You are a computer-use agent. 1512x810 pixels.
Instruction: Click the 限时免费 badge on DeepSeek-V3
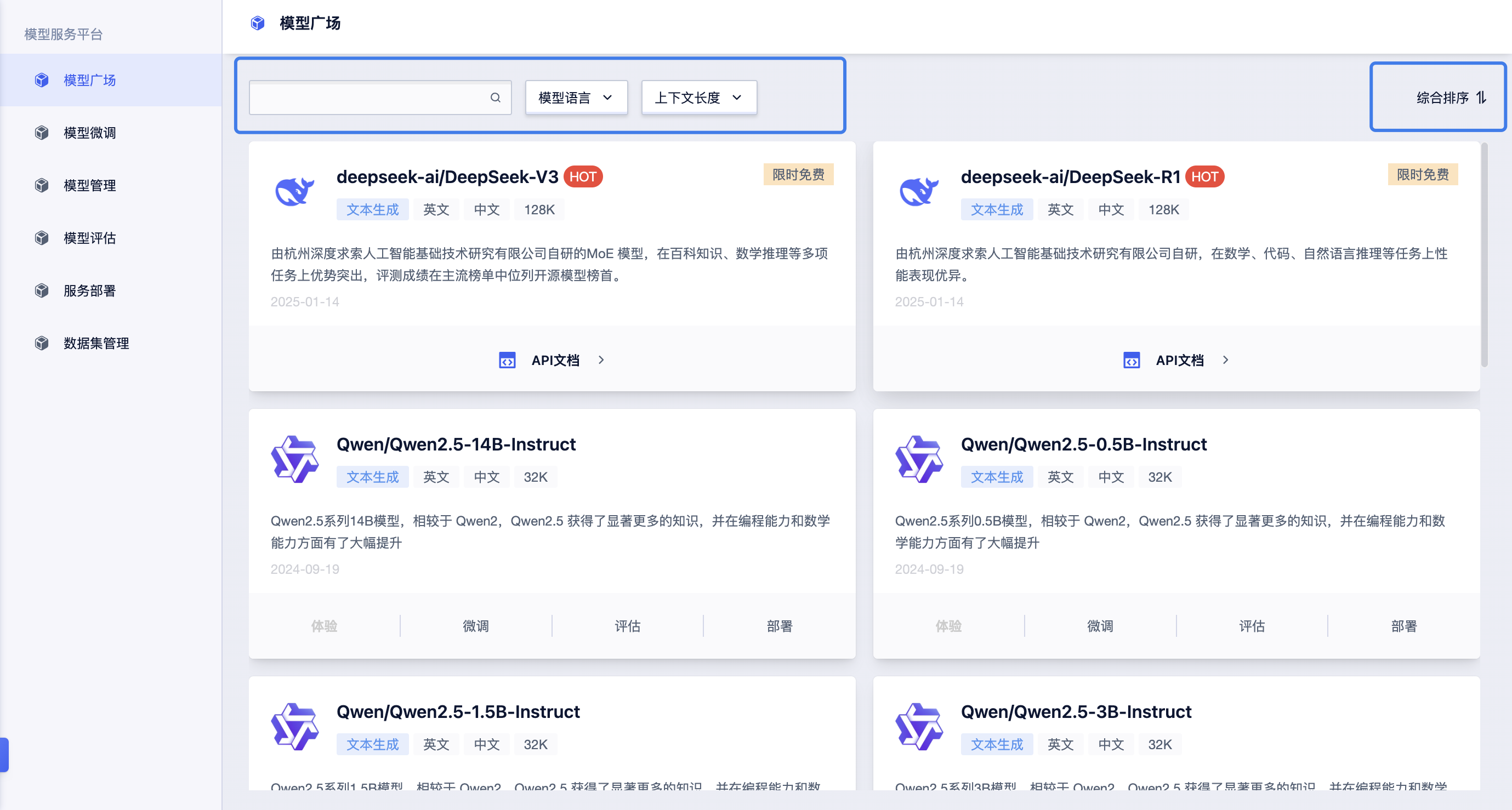pos(798,174)
